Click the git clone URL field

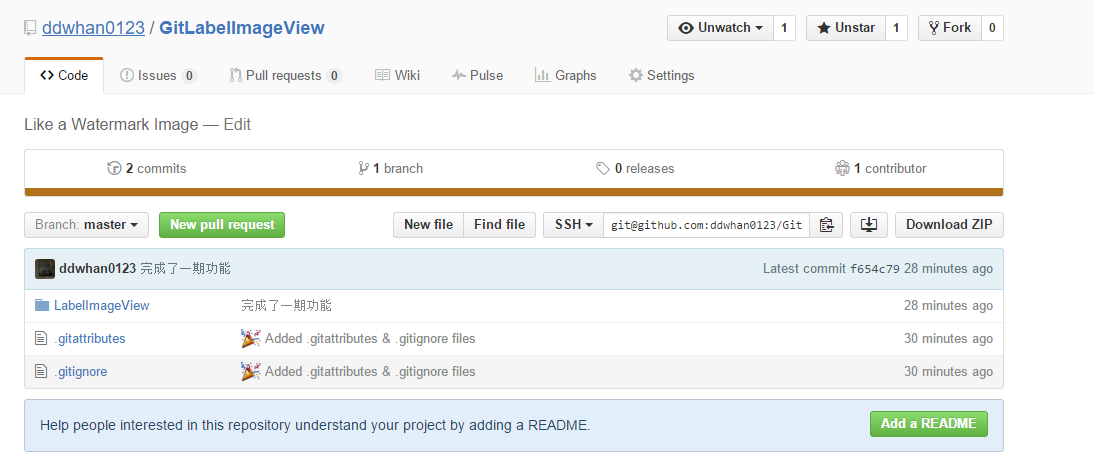tap(707, 225)
